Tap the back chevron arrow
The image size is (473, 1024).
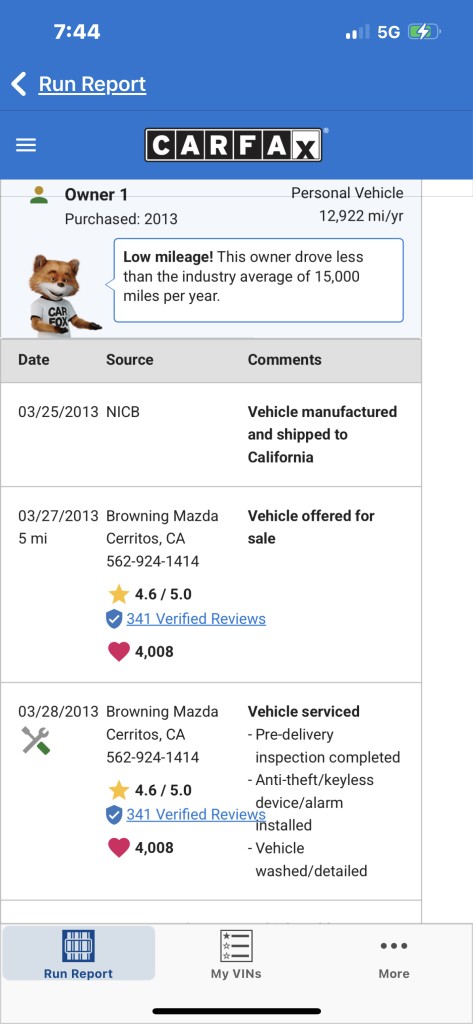[x=19, y=84]
